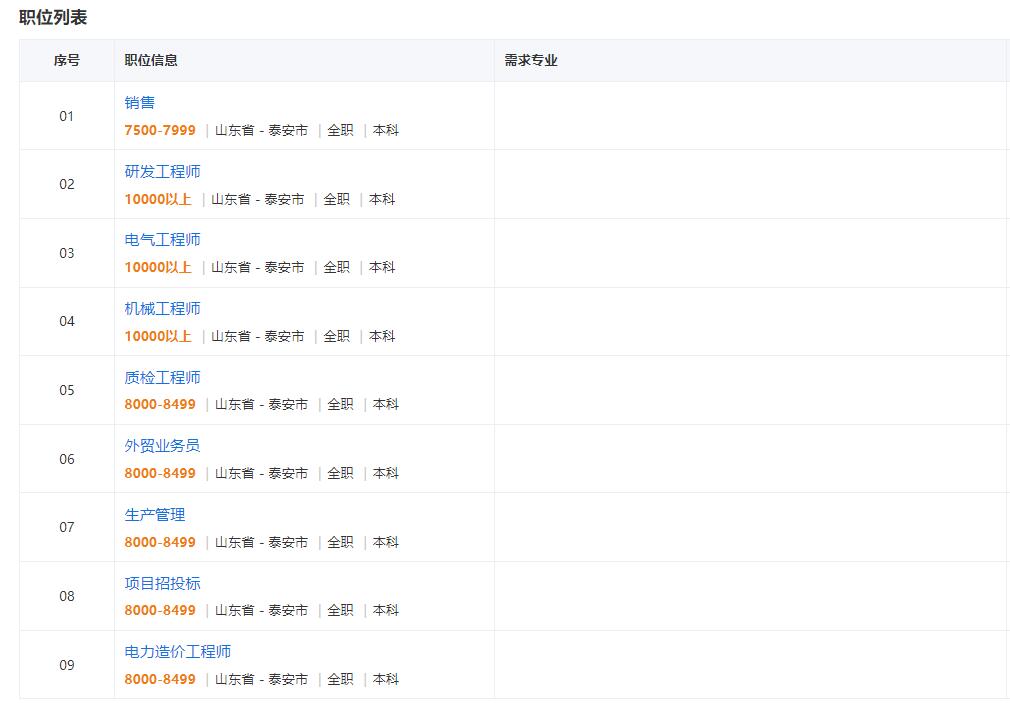1010x703 pixels.
Task: Click 本科 label under 电力造价工程师
Action: (x=386, y=679)
